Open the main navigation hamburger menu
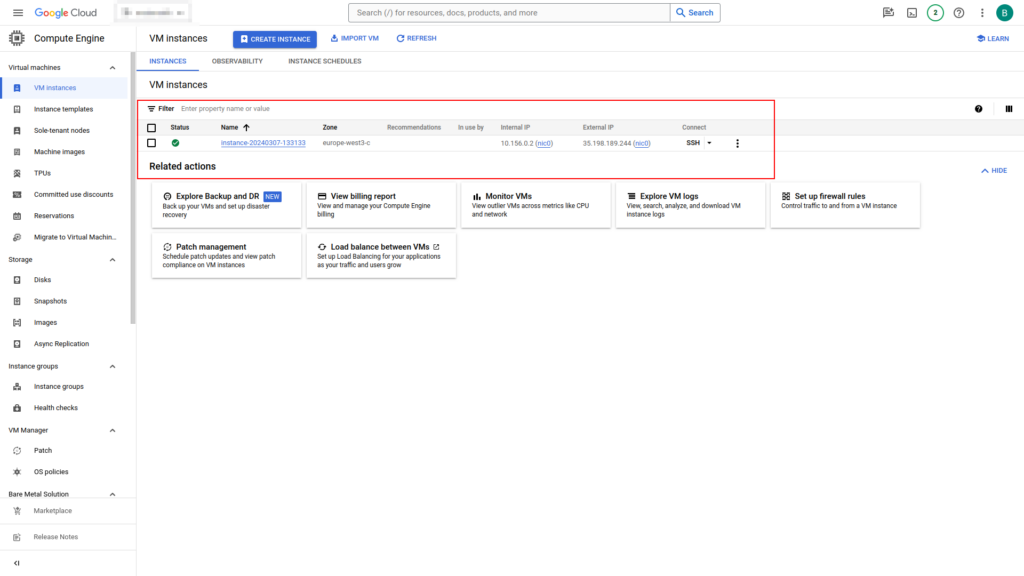This screenshot has height=576, width=1024. 17,13
